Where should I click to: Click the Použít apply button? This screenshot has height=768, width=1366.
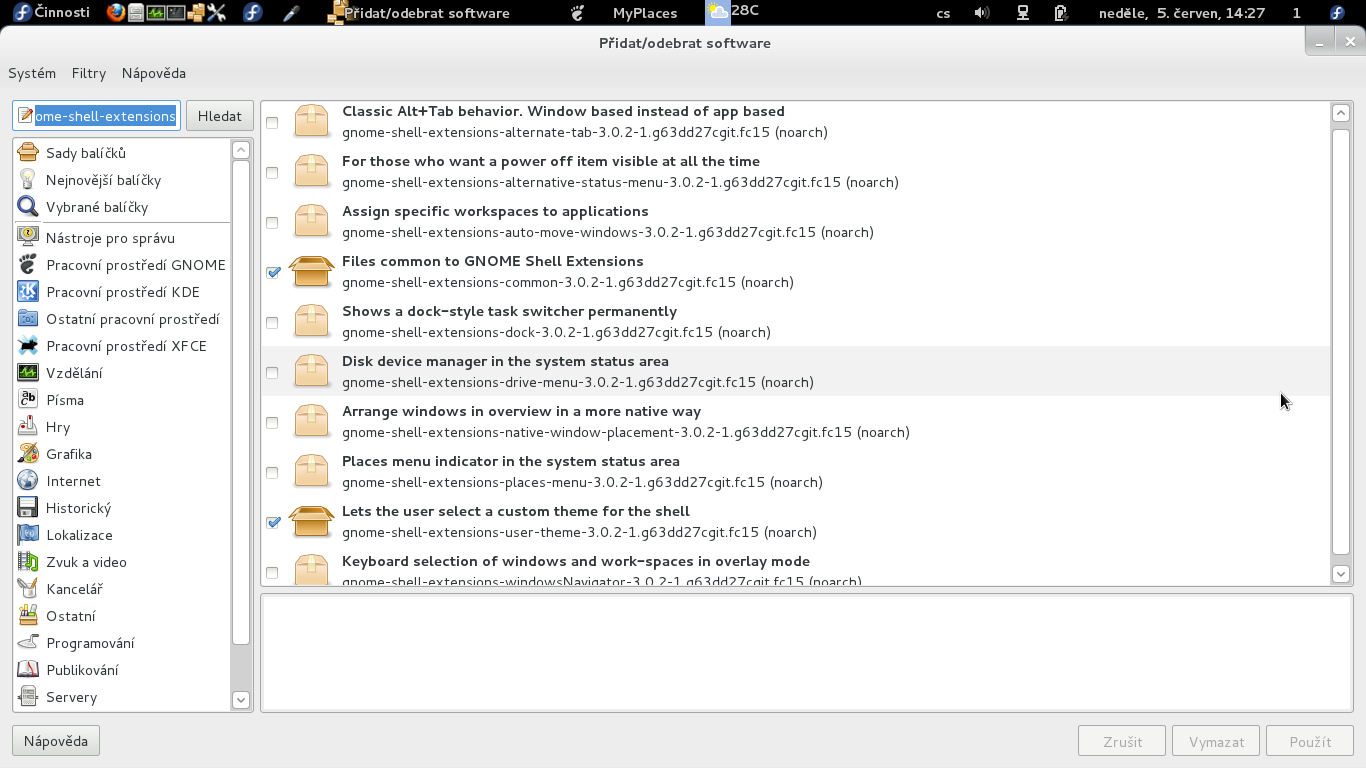[x=1310, y=741]
